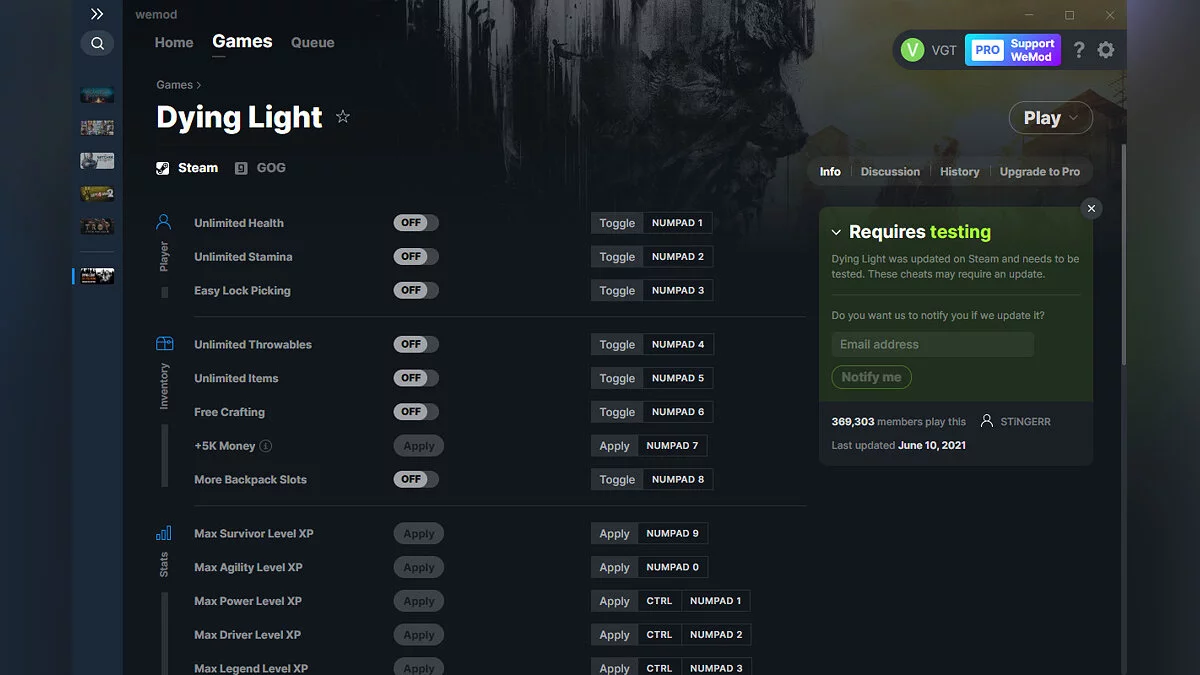Screen dimensions: 1200x675
Task: Expand the sidebar using the double-arrow icon
Action: (x=96, y=14)
